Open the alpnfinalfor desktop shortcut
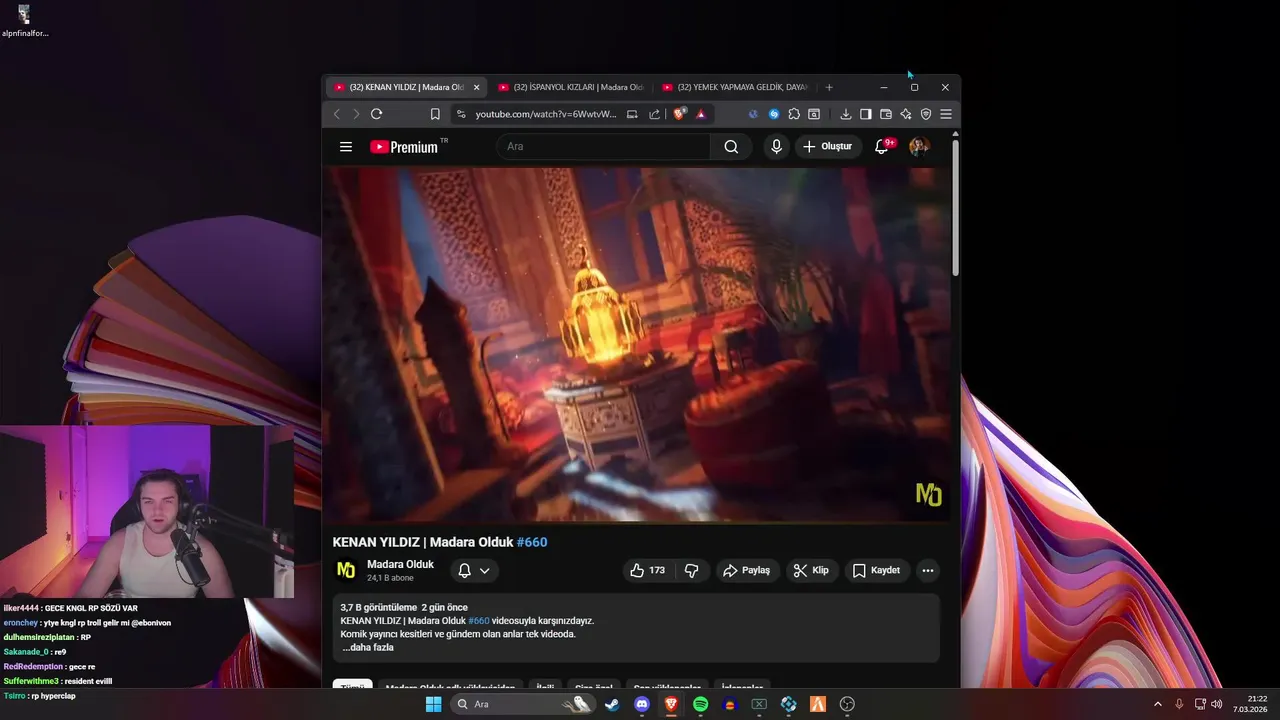Screen dimensions: 1280x720 pos(25,21)
